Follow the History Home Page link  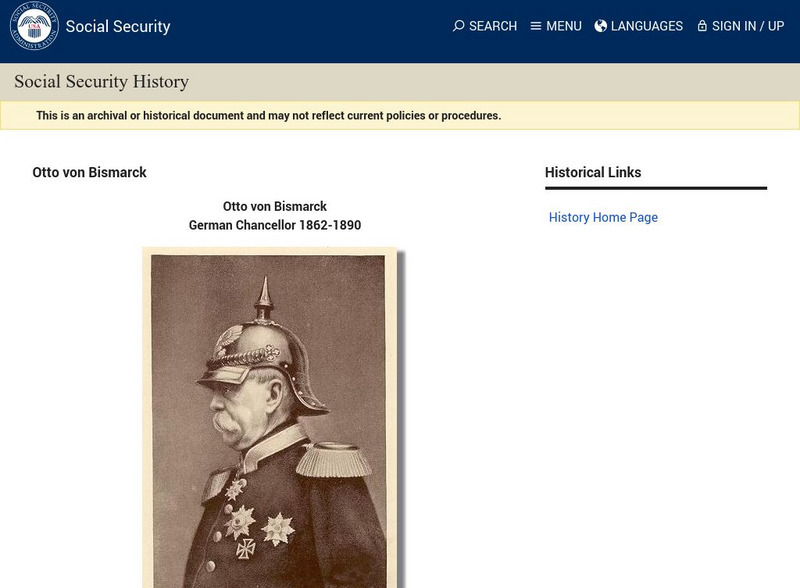[602, 216]
